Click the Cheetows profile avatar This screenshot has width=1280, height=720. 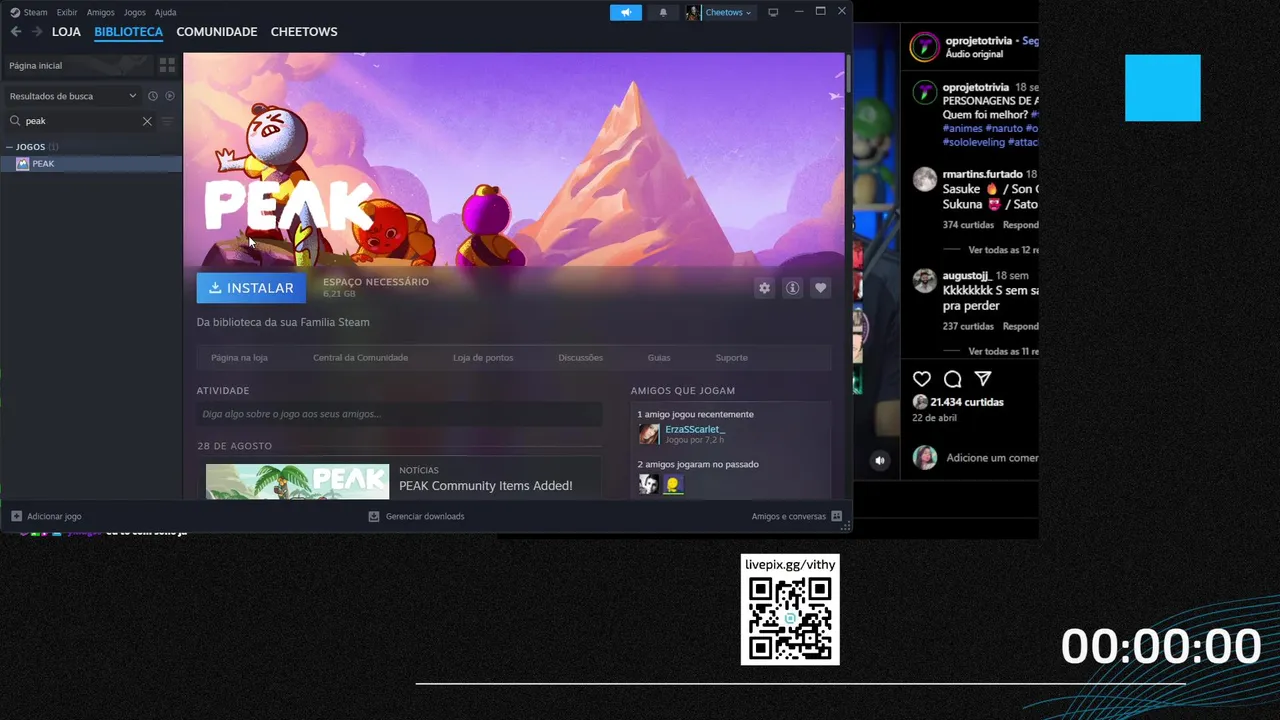click(x=693, y=12)
